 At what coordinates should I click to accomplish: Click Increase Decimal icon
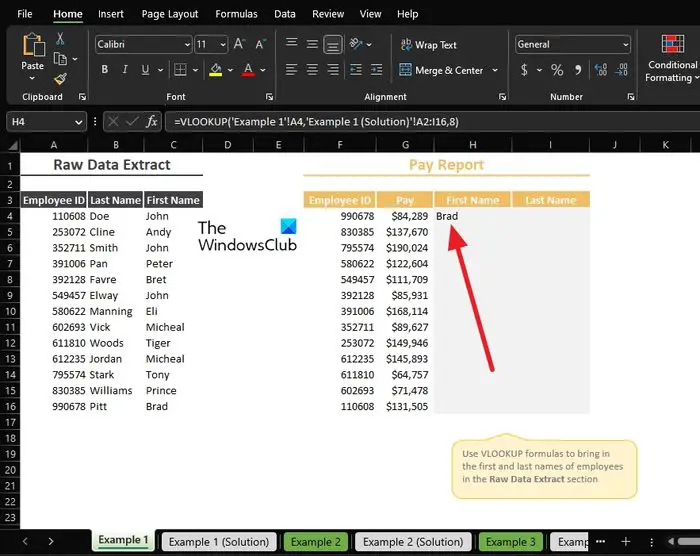[601, 70]
